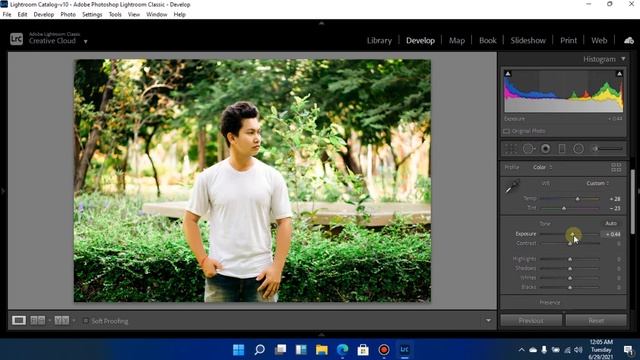The image size is (640, 360).
Task: Click the right panel scrollbar
Action: pyautogui.click(x=633, y=202)
